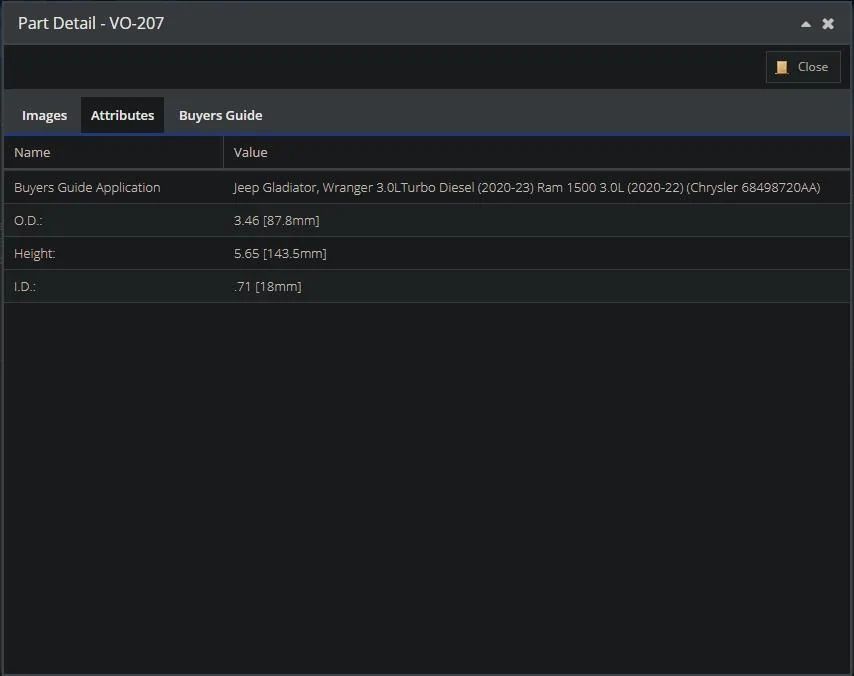Sort by the Name column header
Screen dimensions: 854x676
point(113,152)
